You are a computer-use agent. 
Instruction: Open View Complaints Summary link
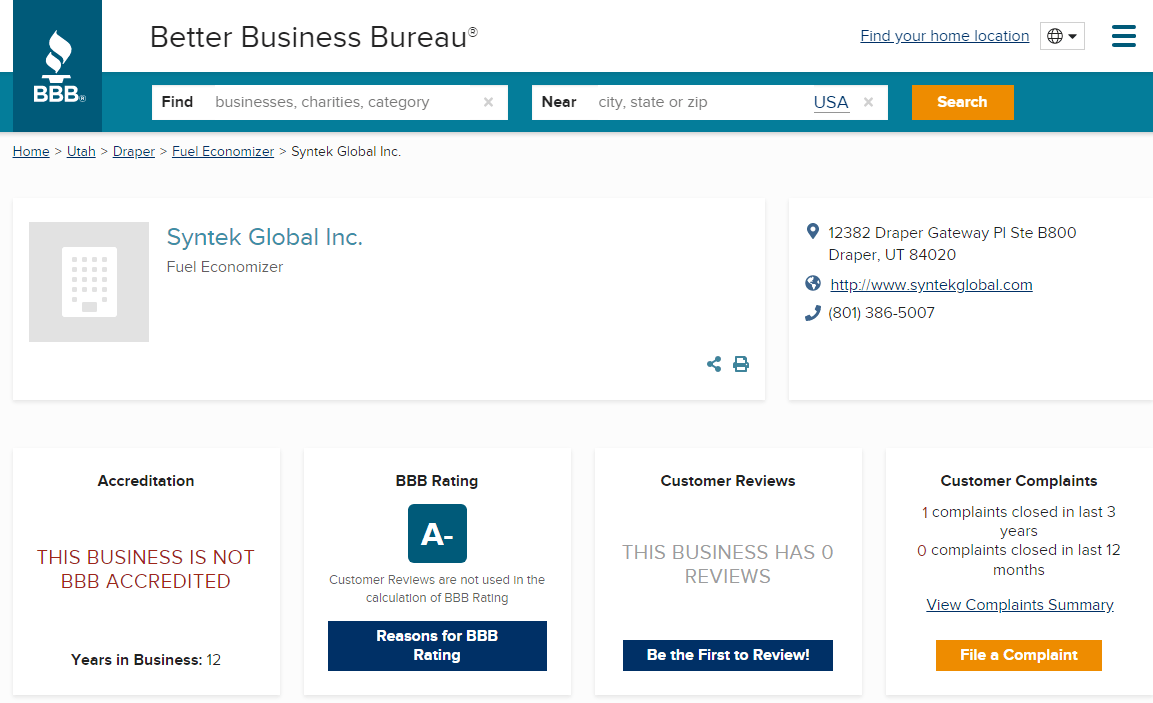click(1019, 604)
